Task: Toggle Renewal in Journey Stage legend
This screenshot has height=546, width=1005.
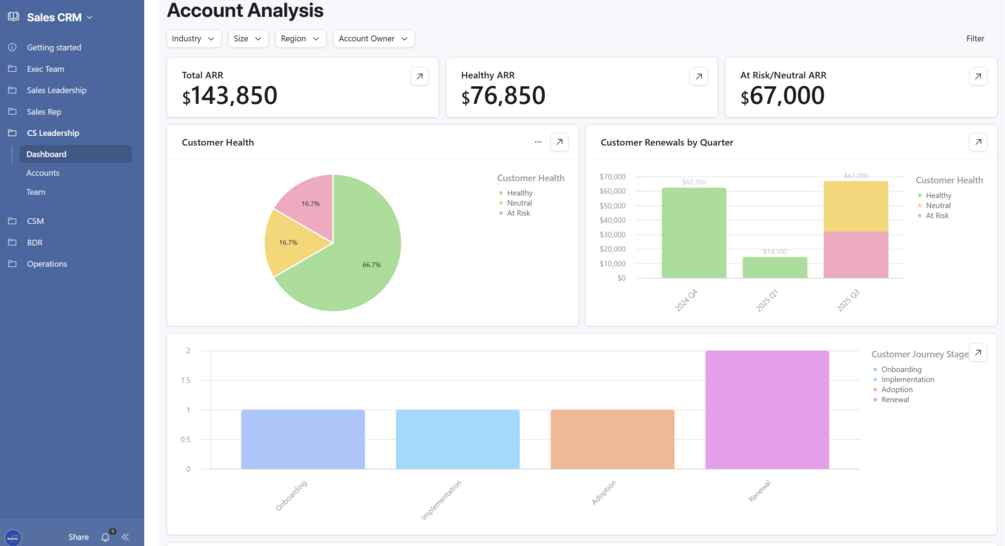Action: (891, 400)
